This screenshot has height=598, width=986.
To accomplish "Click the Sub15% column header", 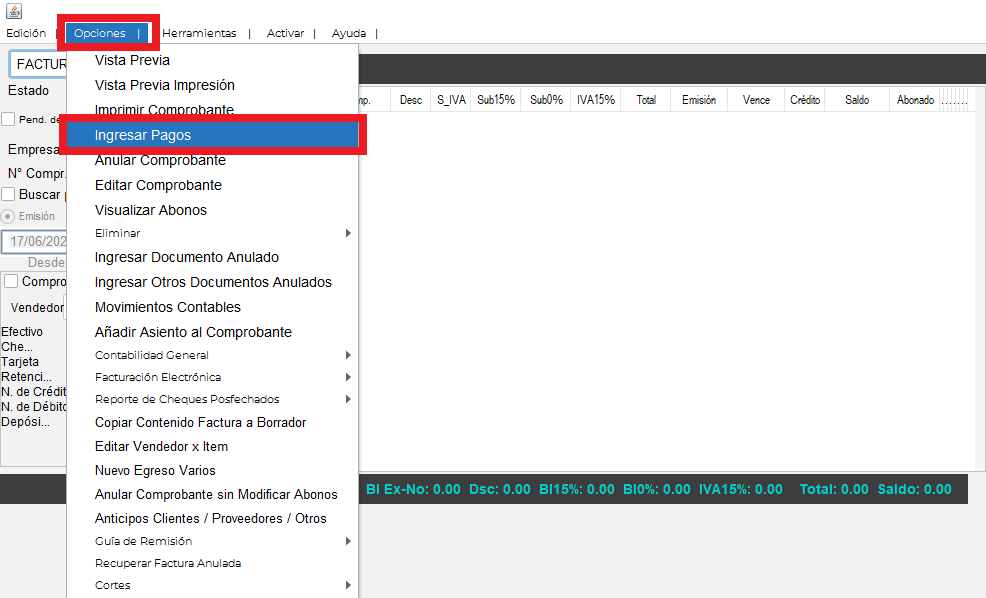I will tap(496, 100).
